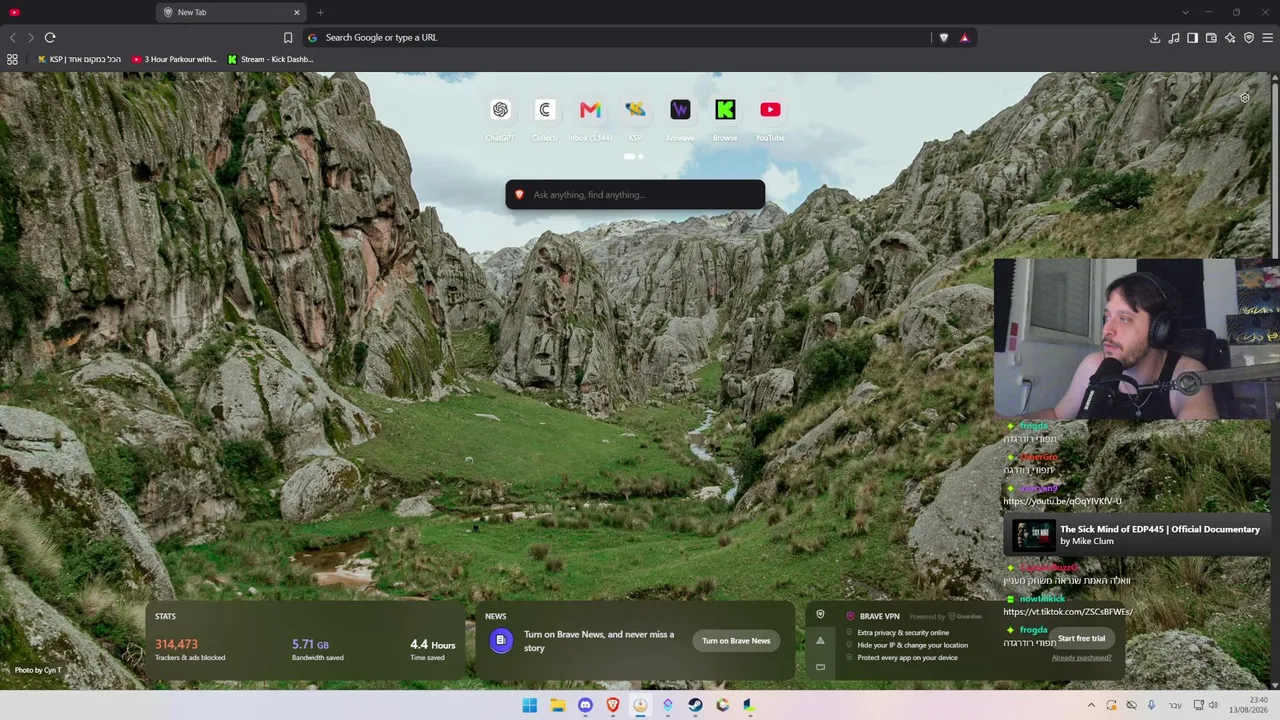Switch the input language indicator in tray
This screenshot has width=1280, height=720.
click(x=1175, y=706)
